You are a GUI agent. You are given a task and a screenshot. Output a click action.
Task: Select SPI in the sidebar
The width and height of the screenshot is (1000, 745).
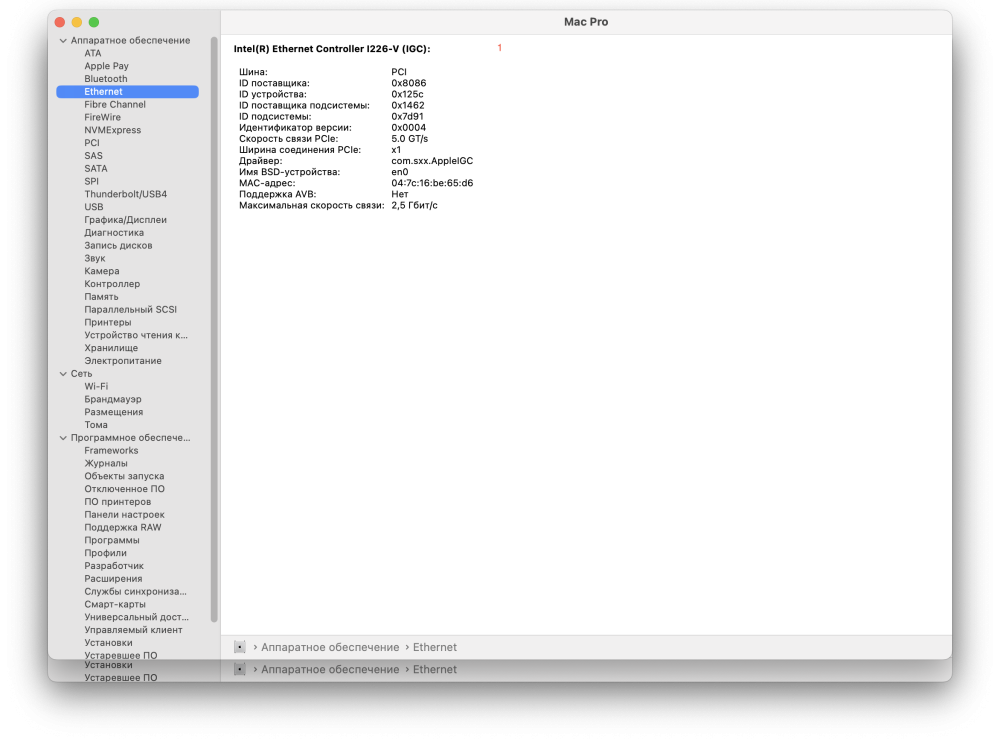(x=91, y=181)
